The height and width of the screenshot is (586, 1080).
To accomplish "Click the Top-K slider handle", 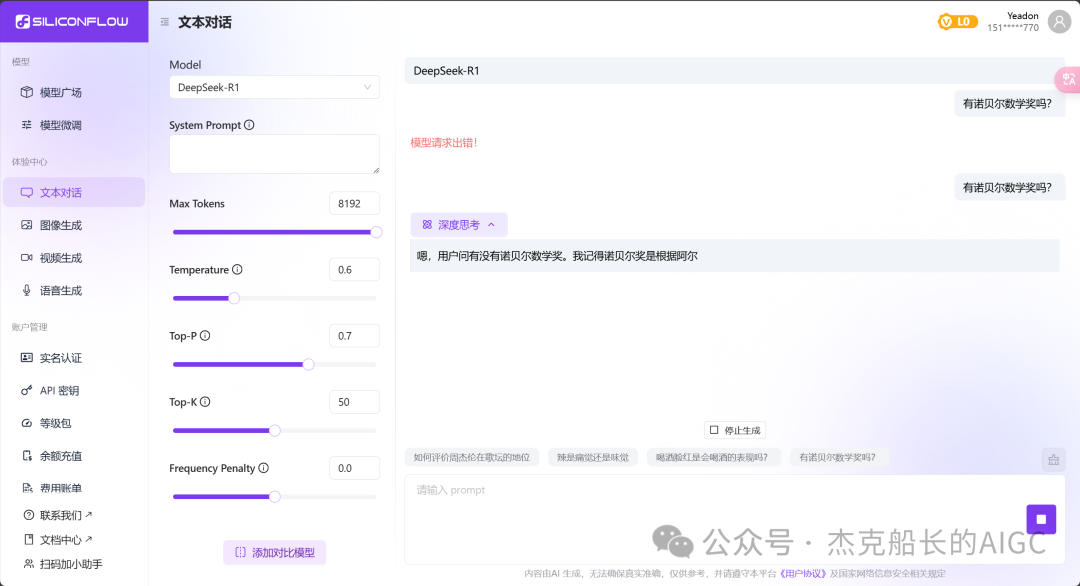I will pyautogui.click(x=275, y=430).
